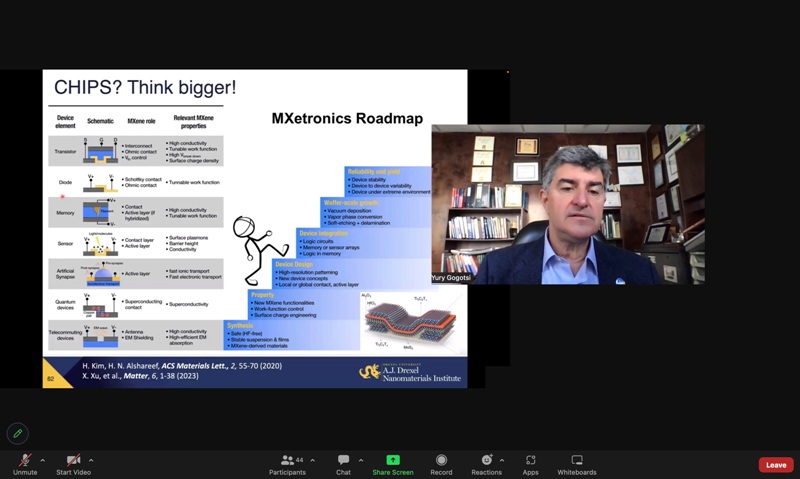The image size is (800, 479).
Task: Click the Sensor row label
Action: (65, 243)
